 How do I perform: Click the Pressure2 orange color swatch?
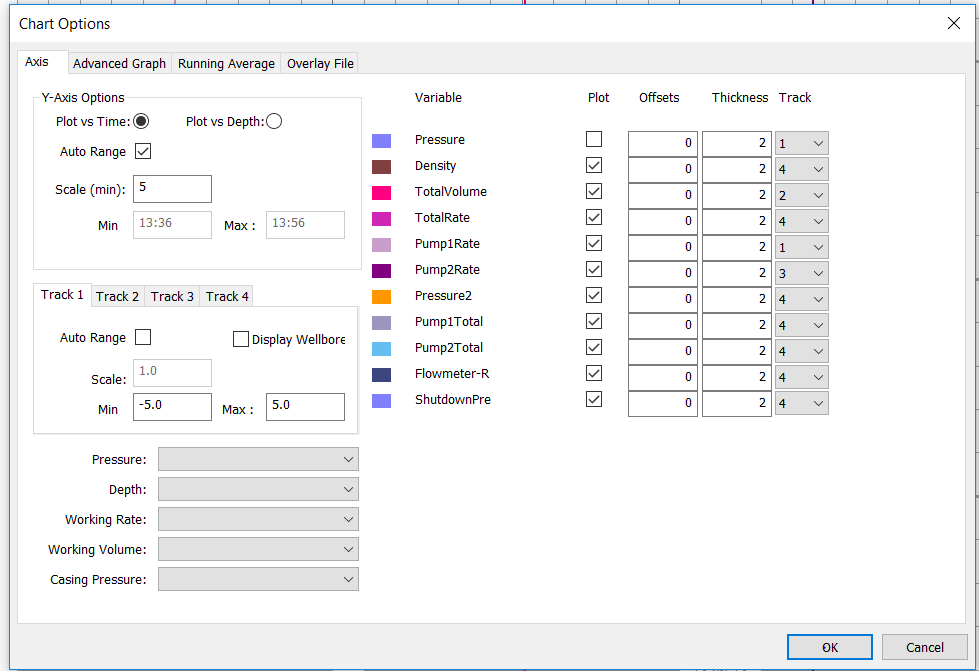click(381, 297)
